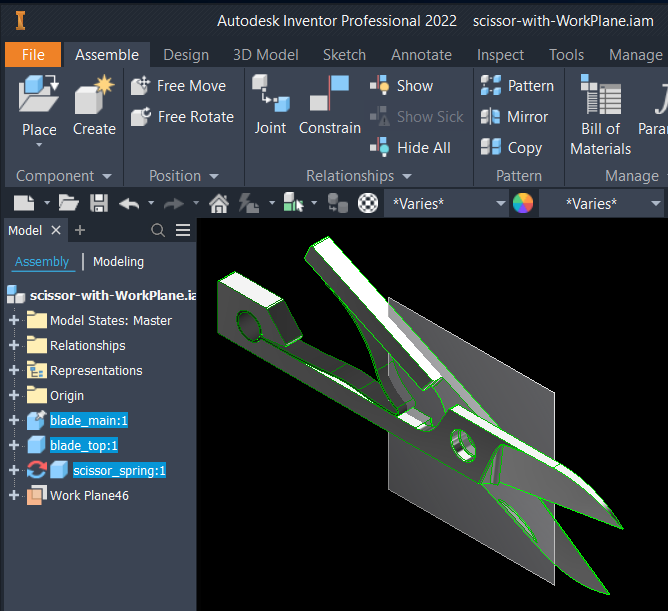668x611 pixels.
Task: Select the Free Rotate tool
Action: 182,117
